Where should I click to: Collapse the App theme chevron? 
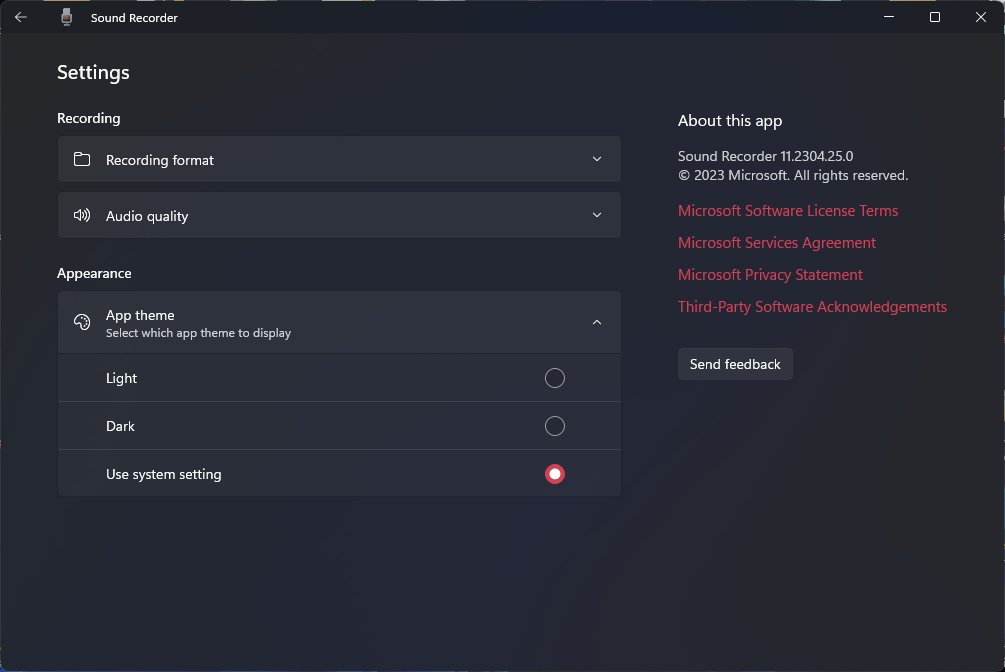pyautogui.click(x=597, y=322)
